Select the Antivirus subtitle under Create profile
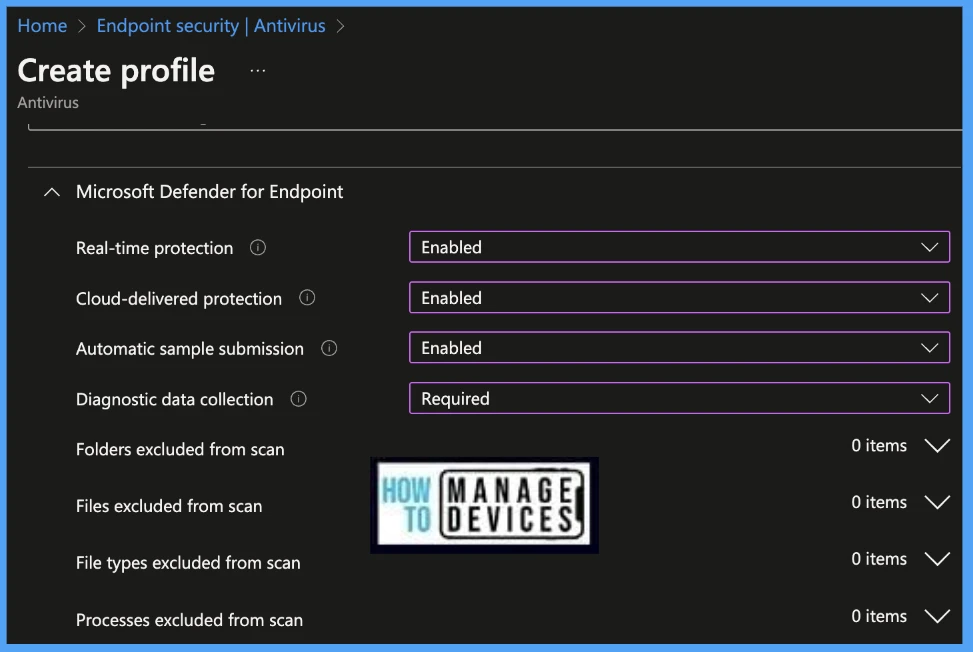The width and height of the screenshot is (973, 652). pos(48,102)
